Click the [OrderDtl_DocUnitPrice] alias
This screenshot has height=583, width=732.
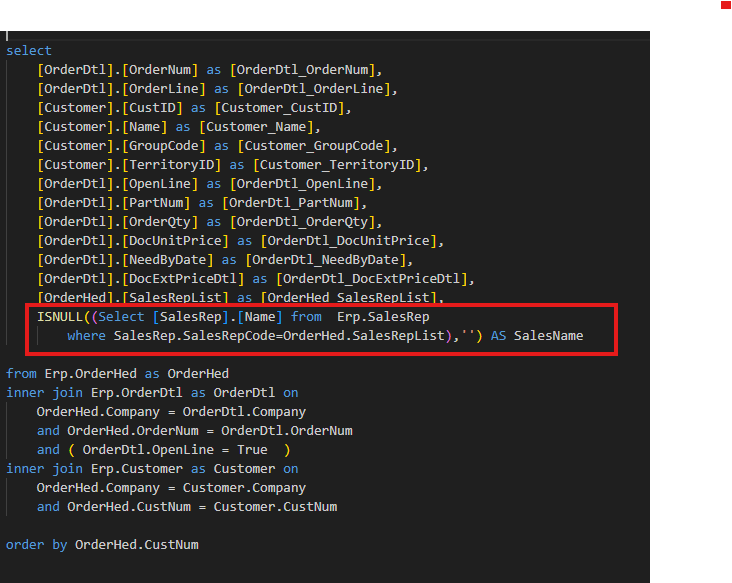[349, 241]
